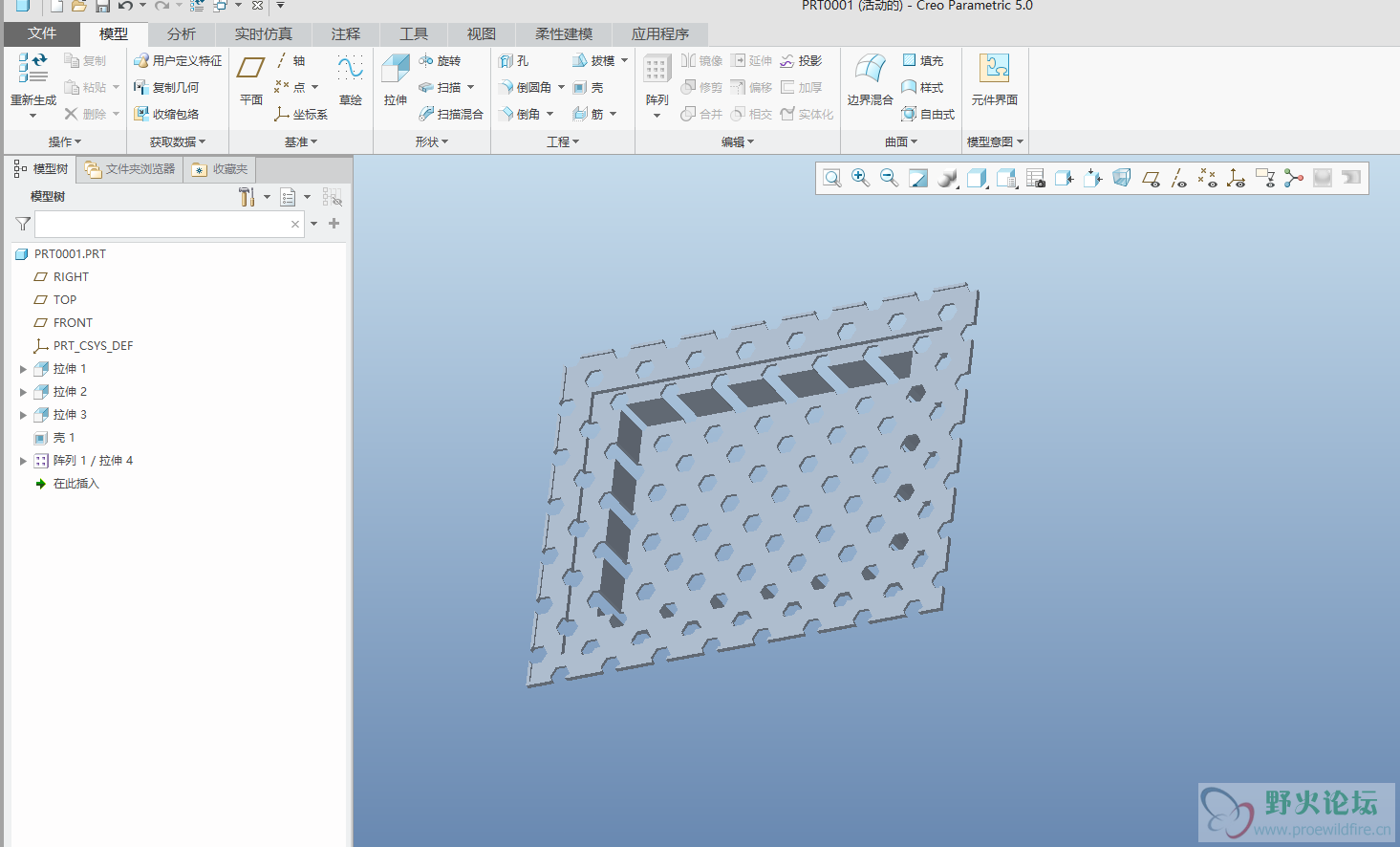This screenshot has width=1400, height=847.
Task: Select the Rib (筋) tool
Action: point(588,114)
